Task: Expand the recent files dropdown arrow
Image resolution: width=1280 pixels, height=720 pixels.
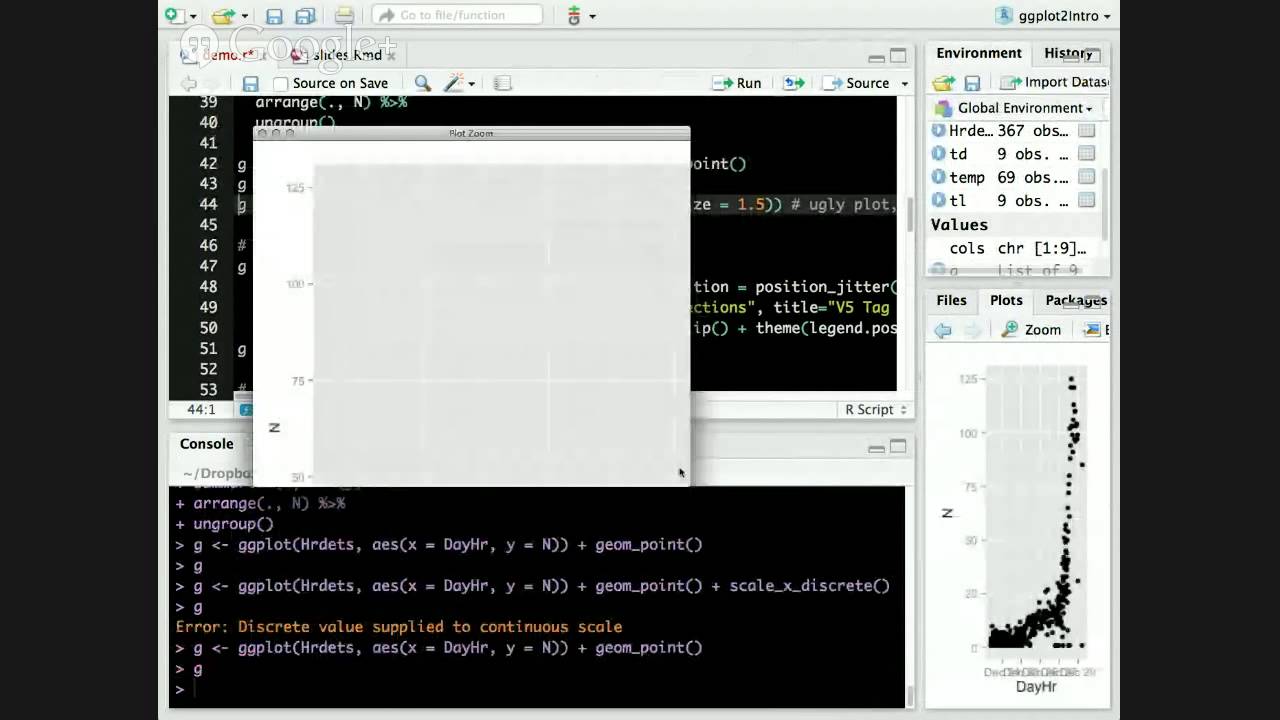Action: [x=243, y=17]
